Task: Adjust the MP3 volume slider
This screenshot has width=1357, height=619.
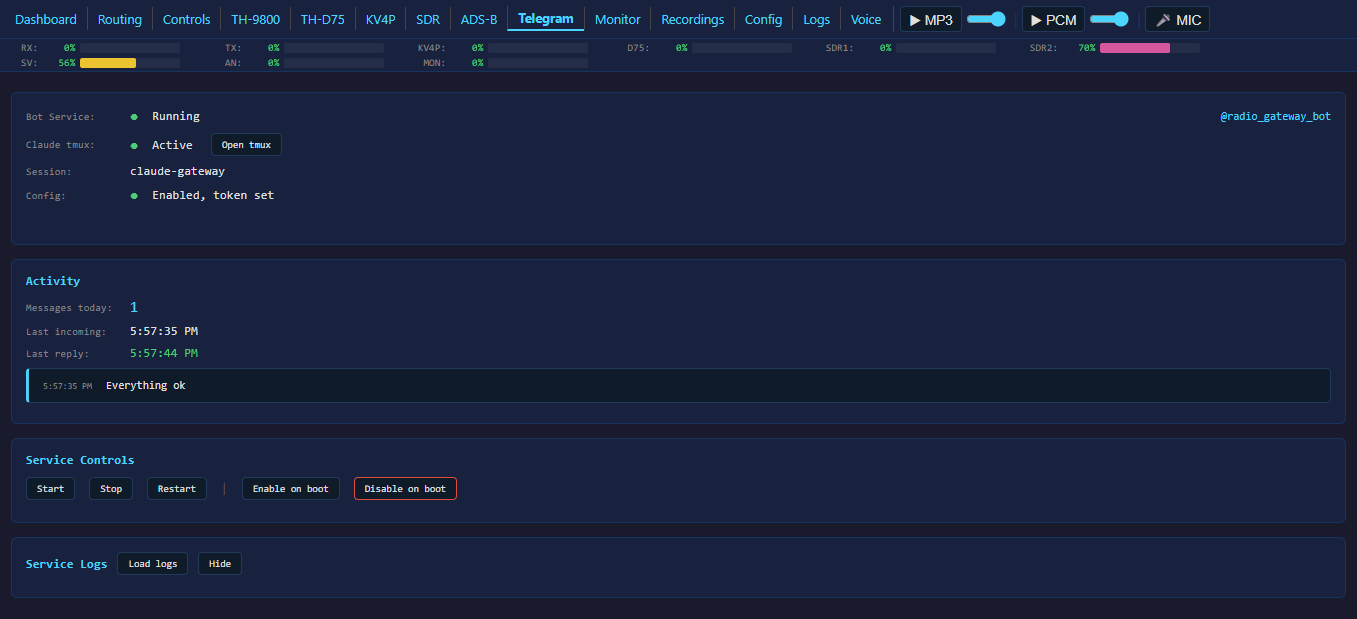Action: [x=986, y=19]
